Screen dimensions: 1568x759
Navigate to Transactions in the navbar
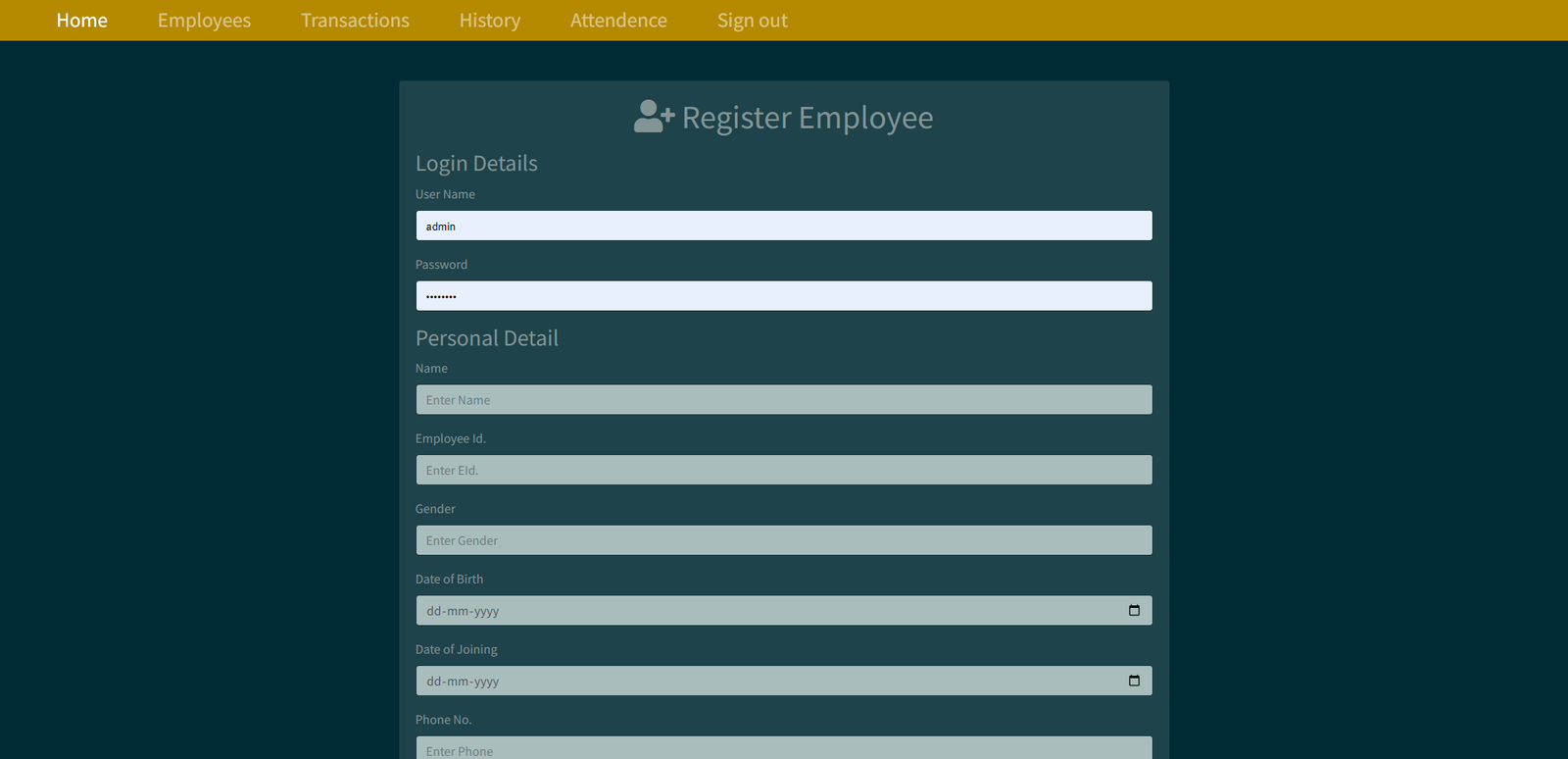point(355,21)
